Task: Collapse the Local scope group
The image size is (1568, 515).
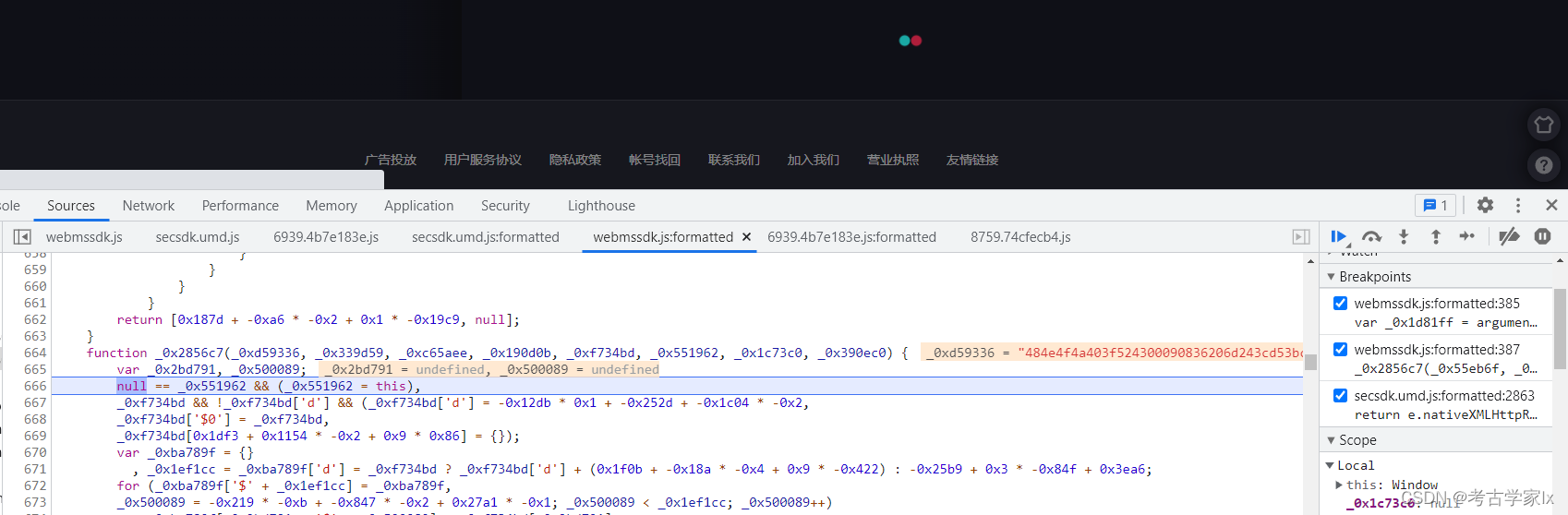Action: [x=1330, y=465]
